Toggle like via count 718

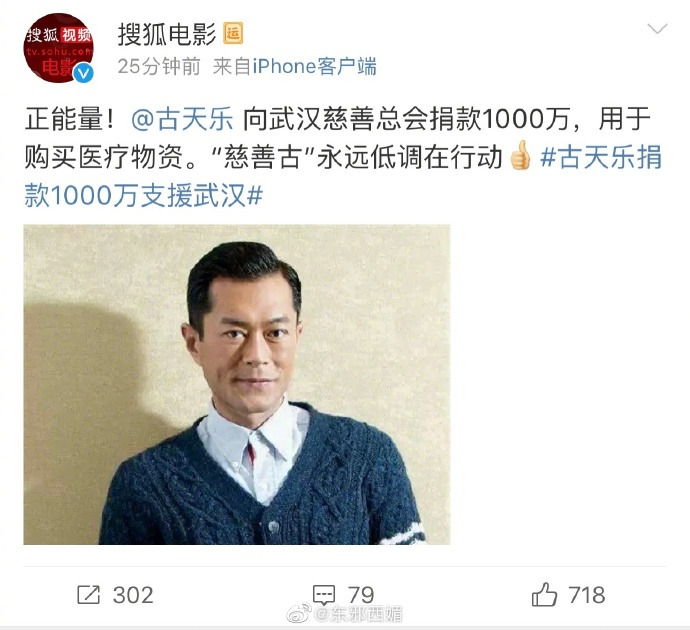click(587, 595)
